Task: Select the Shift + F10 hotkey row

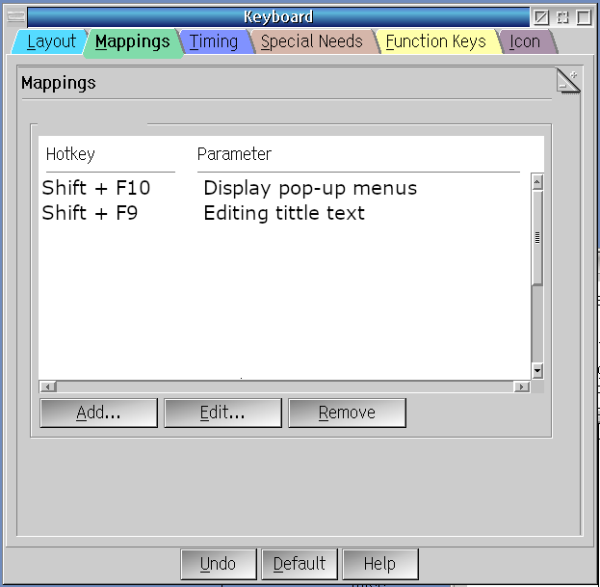Action: click(285, 188)
